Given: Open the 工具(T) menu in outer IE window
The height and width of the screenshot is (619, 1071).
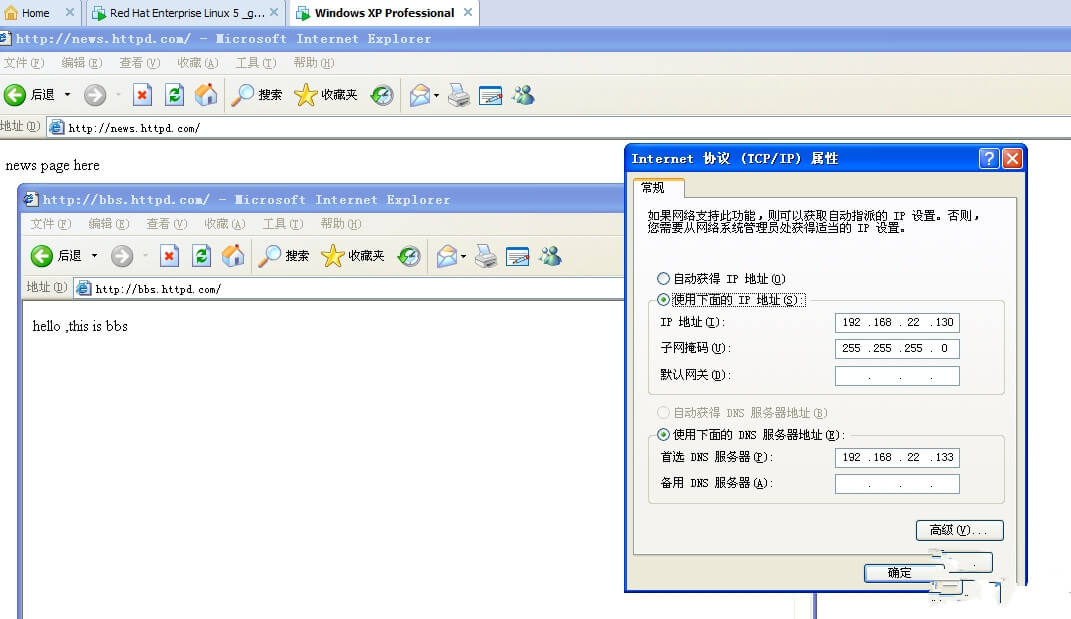Looking at the screenshot, I should (255, 63).
